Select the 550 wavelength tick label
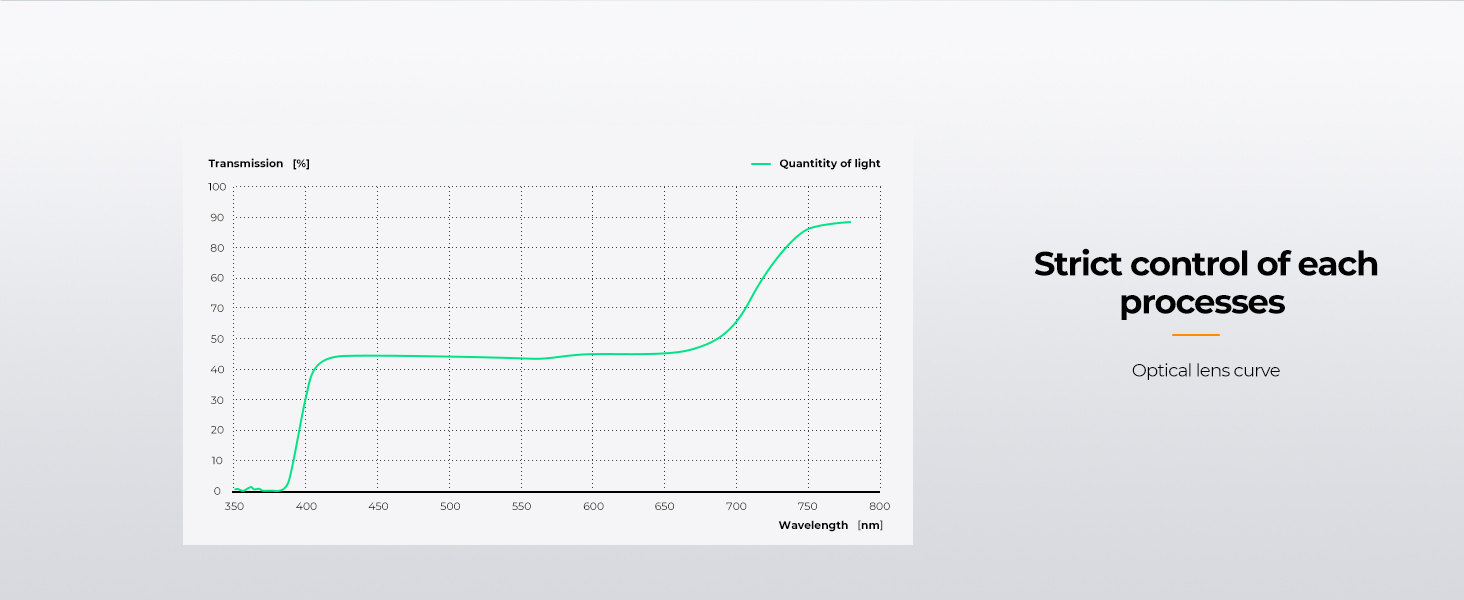Screen dimensions: 1464x600 click(x=522, y=507)
